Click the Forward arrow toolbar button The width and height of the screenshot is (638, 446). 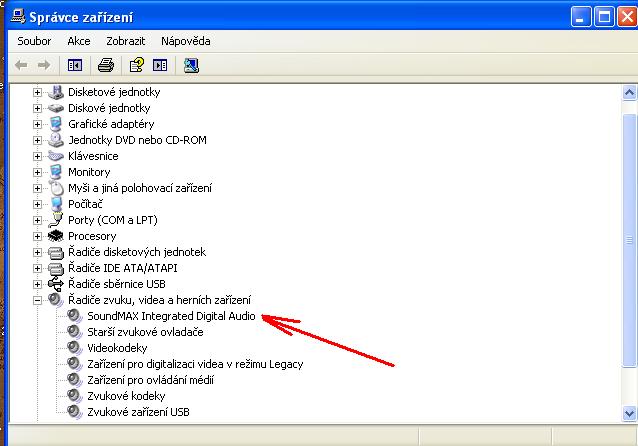(44, 65)
